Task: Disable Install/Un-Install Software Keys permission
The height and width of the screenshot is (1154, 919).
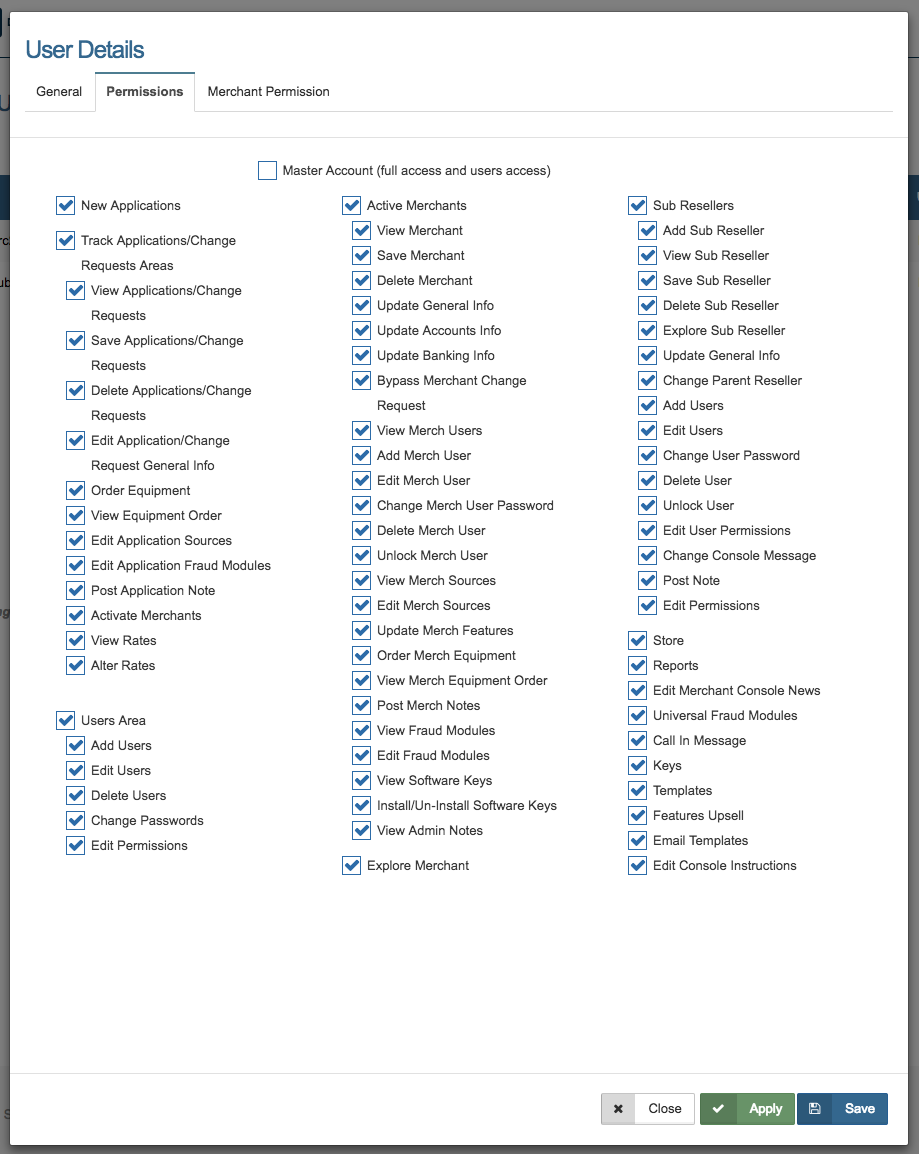Action: [362, 806]
